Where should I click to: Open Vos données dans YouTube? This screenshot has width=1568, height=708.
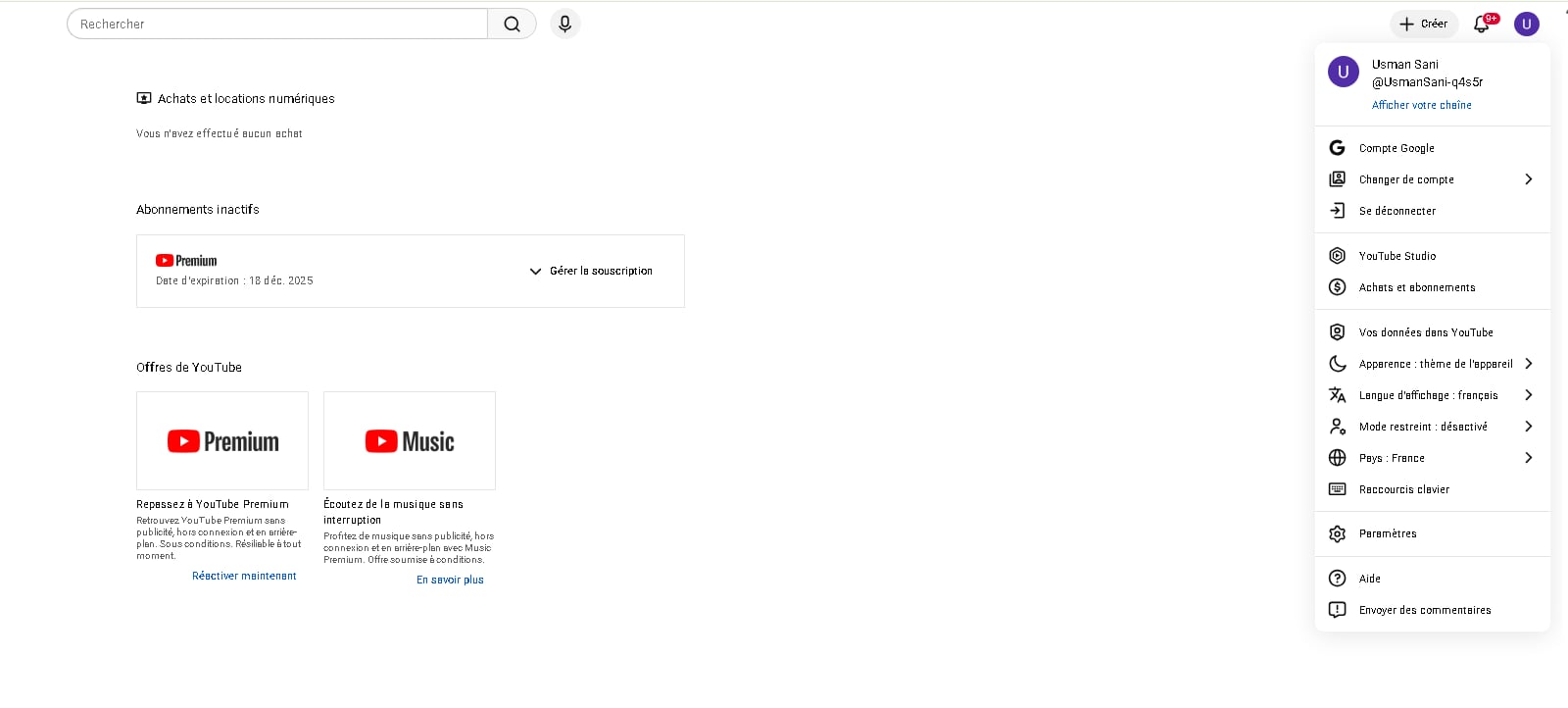[x=1433, y=332]
